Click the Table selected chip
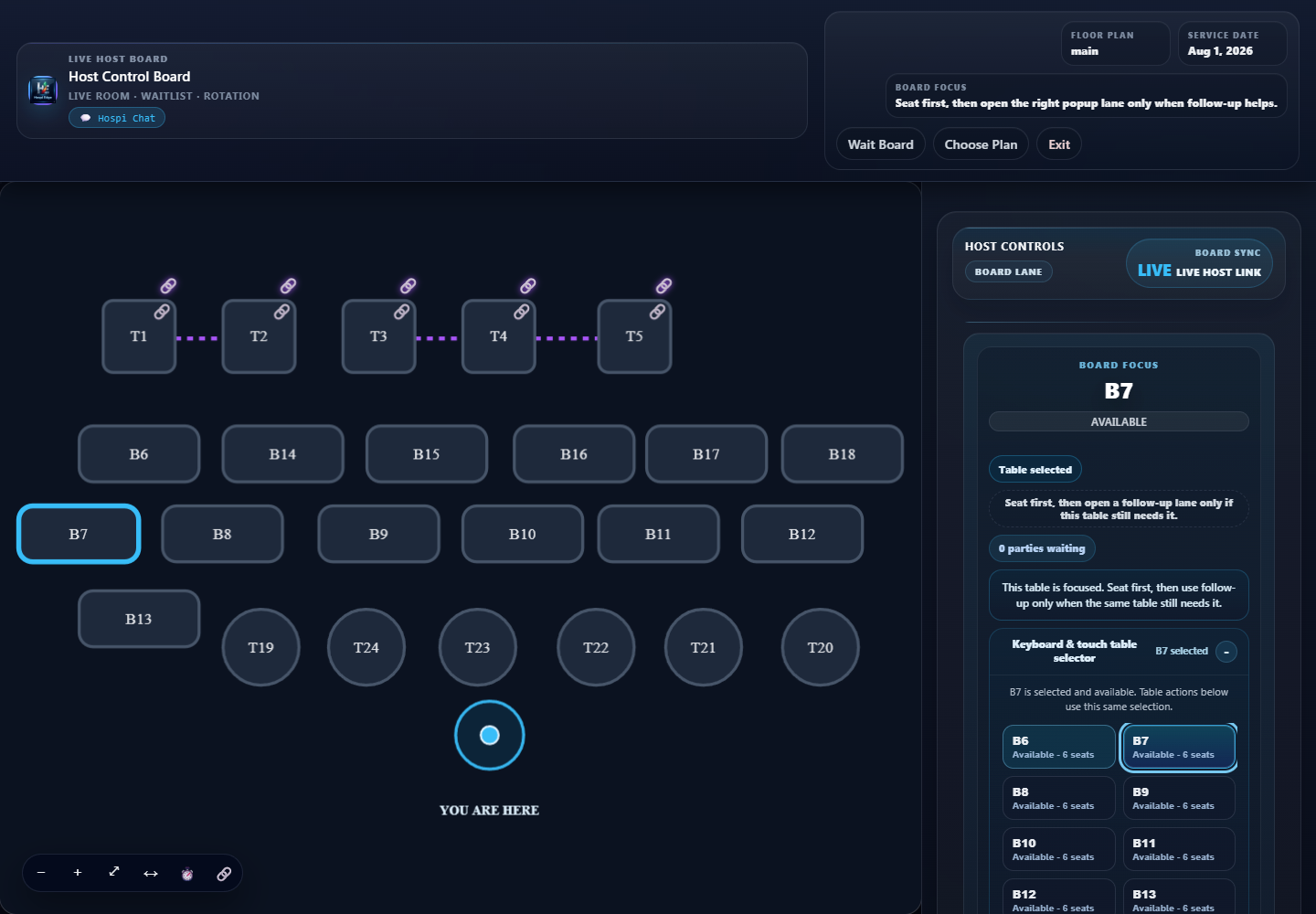Screen dimensions: 1316x914 tap(1035, 470)
